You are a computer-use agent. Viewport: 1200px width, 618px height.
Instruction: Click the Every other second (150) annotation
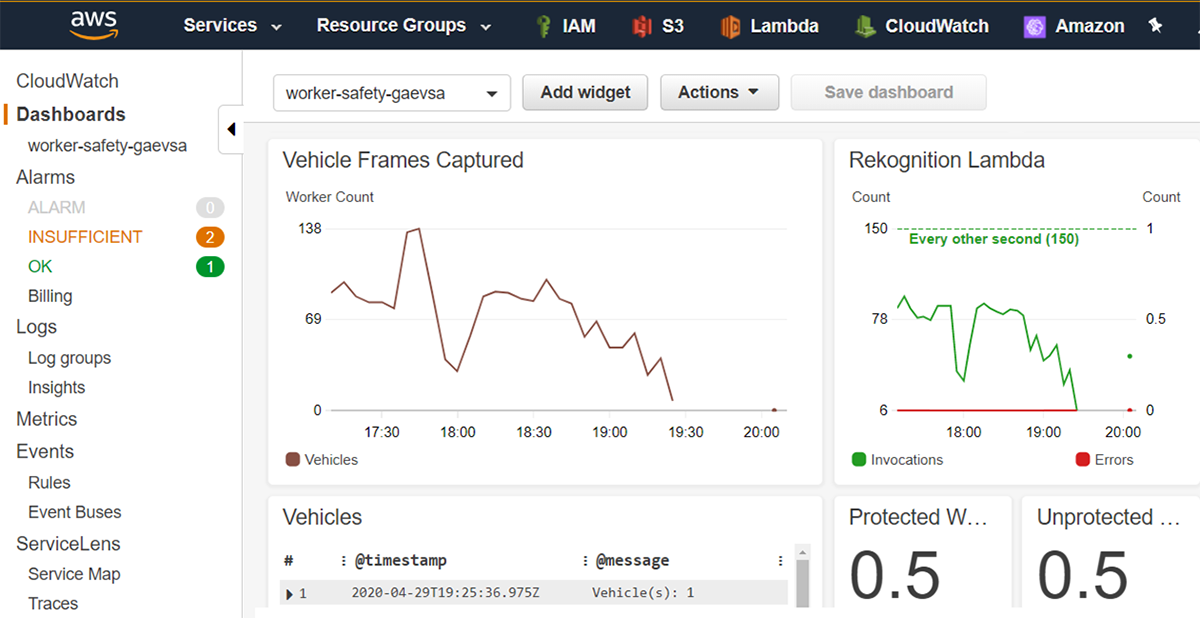994,240
